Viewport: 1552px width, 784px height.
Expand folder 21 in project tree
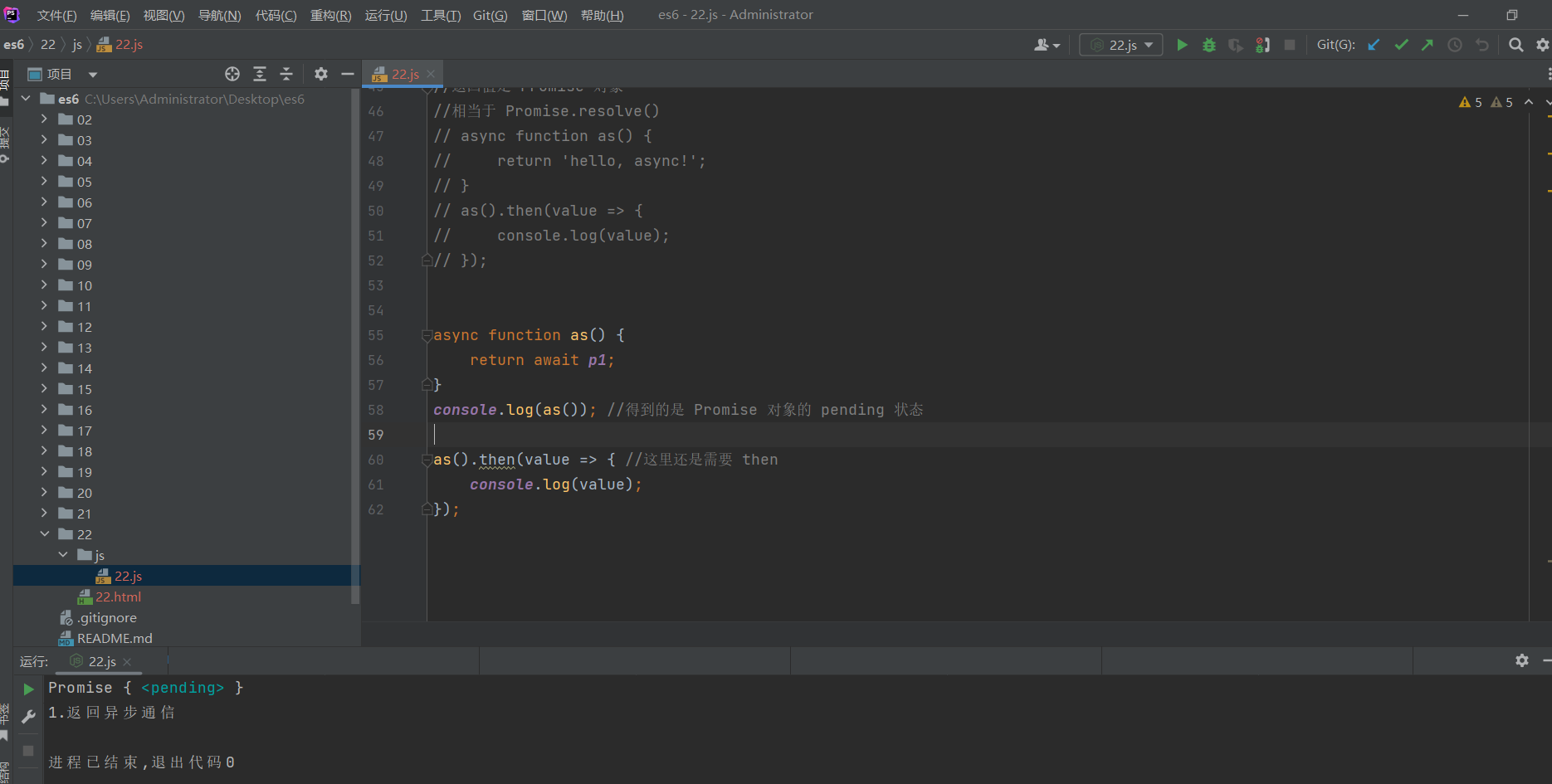(44, 514)
